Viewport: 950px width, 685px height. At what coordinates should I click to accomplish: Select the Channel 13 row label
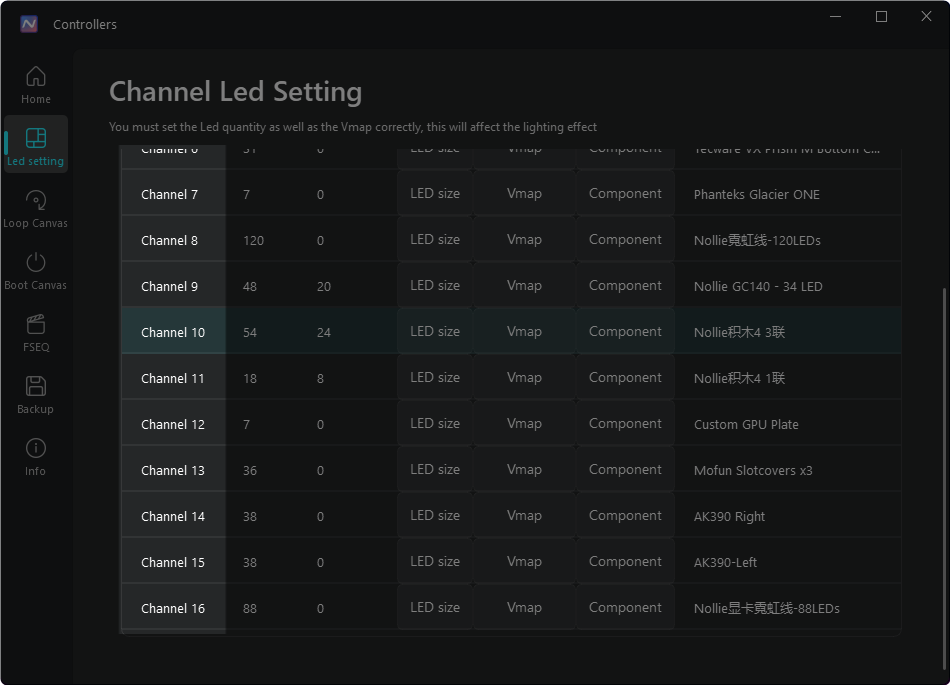pyautogui.click(x=173, y=469)
